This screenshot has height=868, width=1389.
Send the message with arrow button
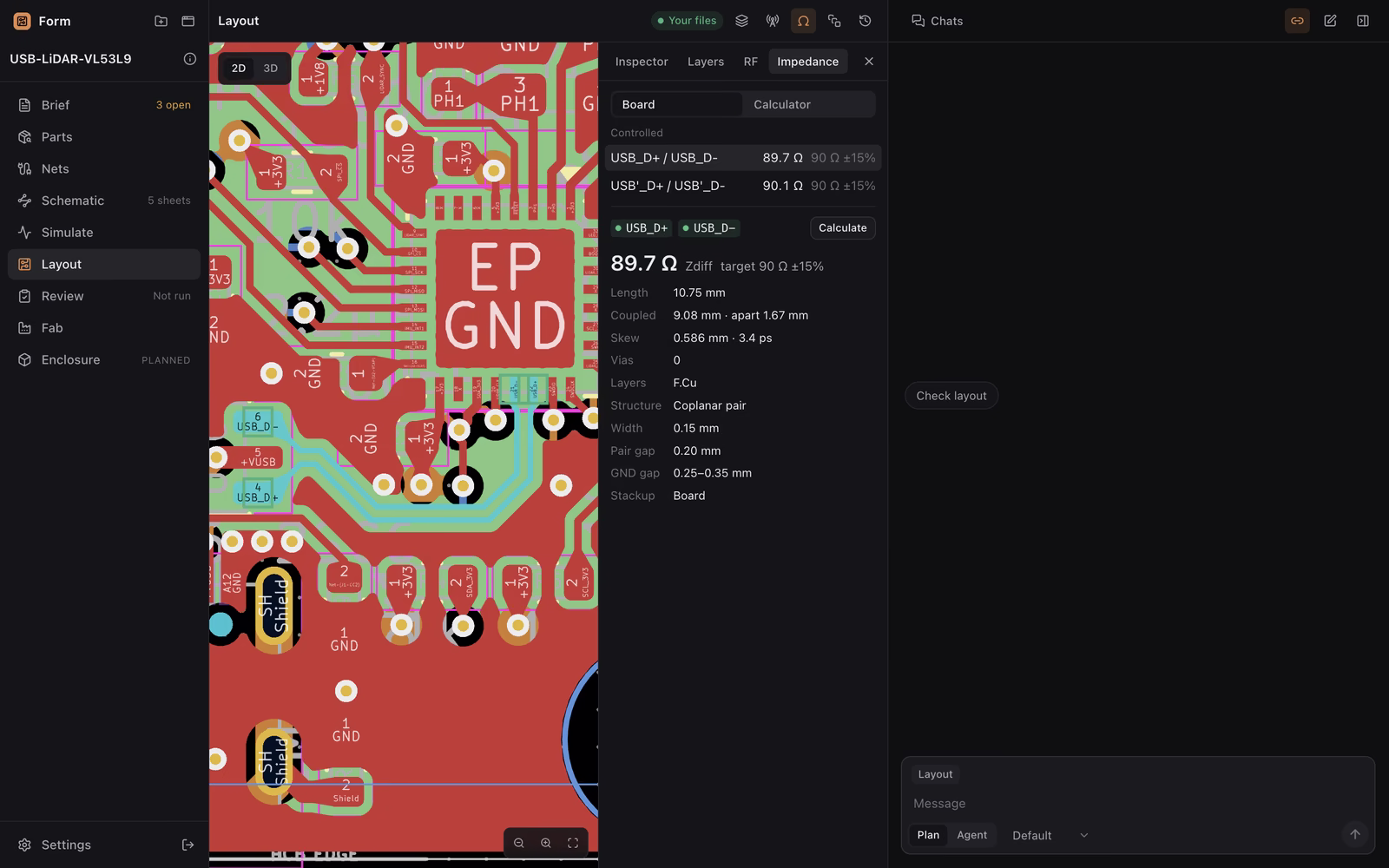1354,834
